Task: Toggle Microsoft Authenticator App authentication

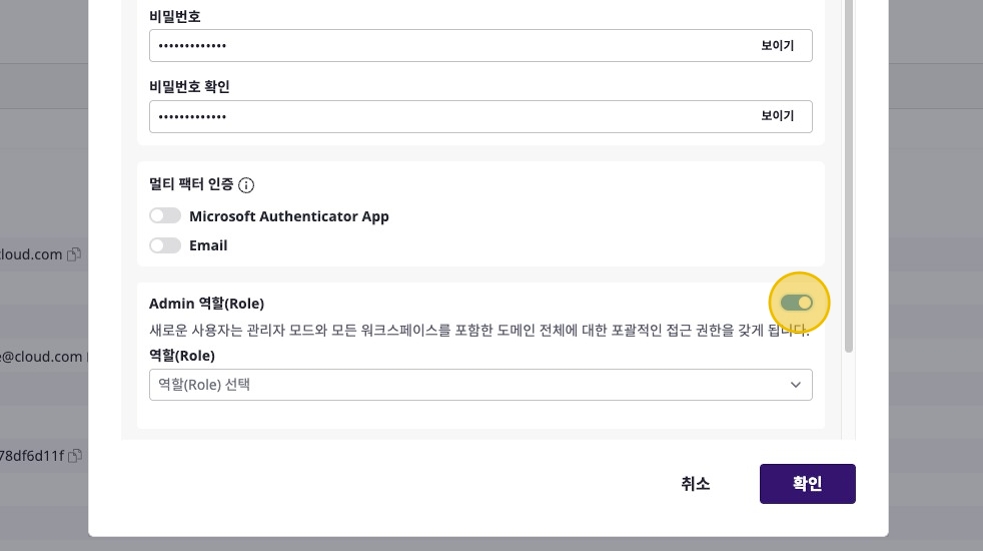Action: pyautogui.click(x=165, y=216)
